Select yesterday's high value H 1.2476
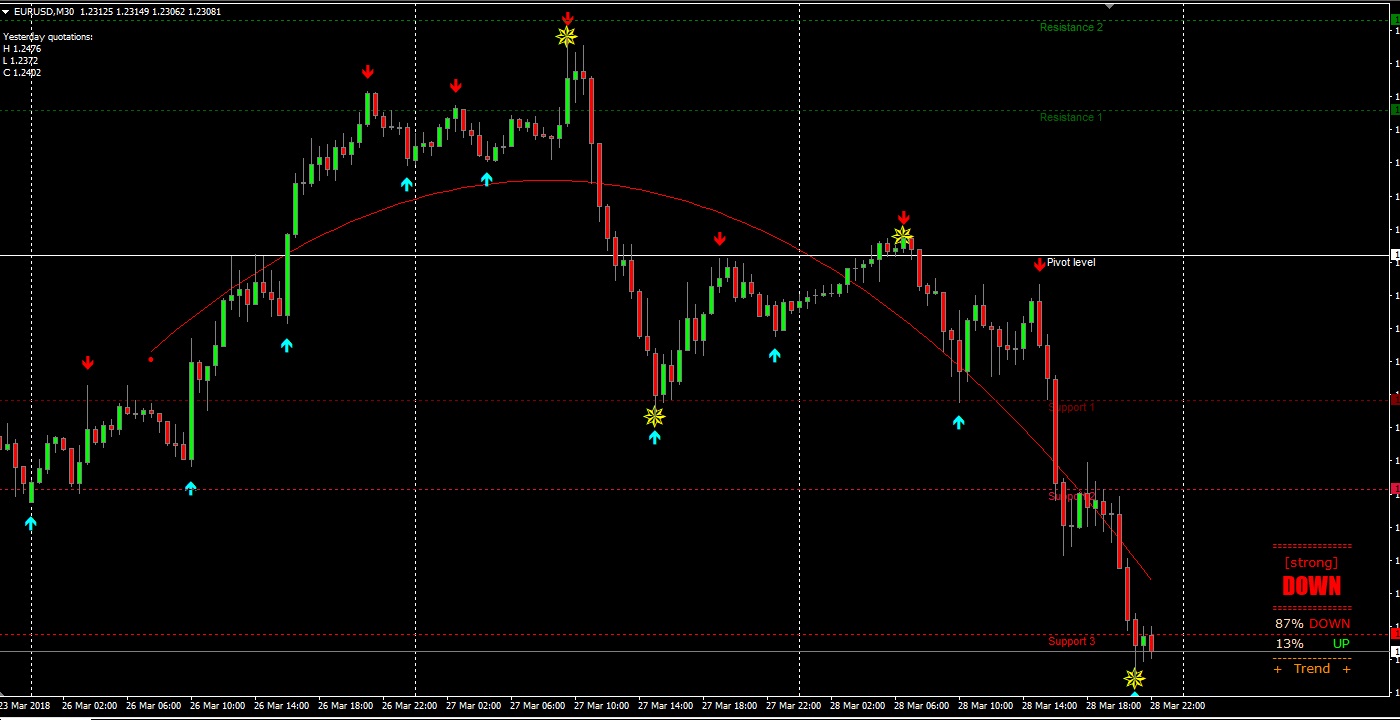The height and width of the screenshot is (720, 1400). point(22,48)
